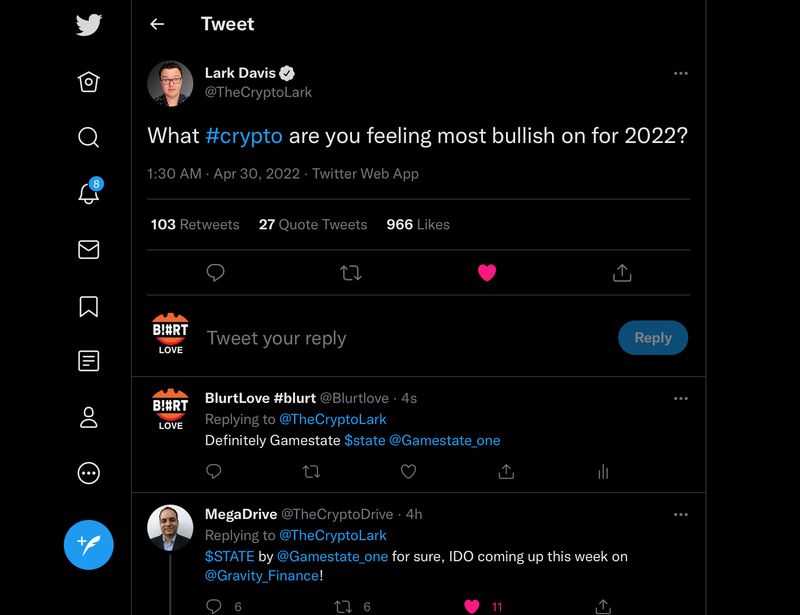The image size is (800, 615).
Task: Open the Profile icon in sidebar
Action: tap(89, 417)
